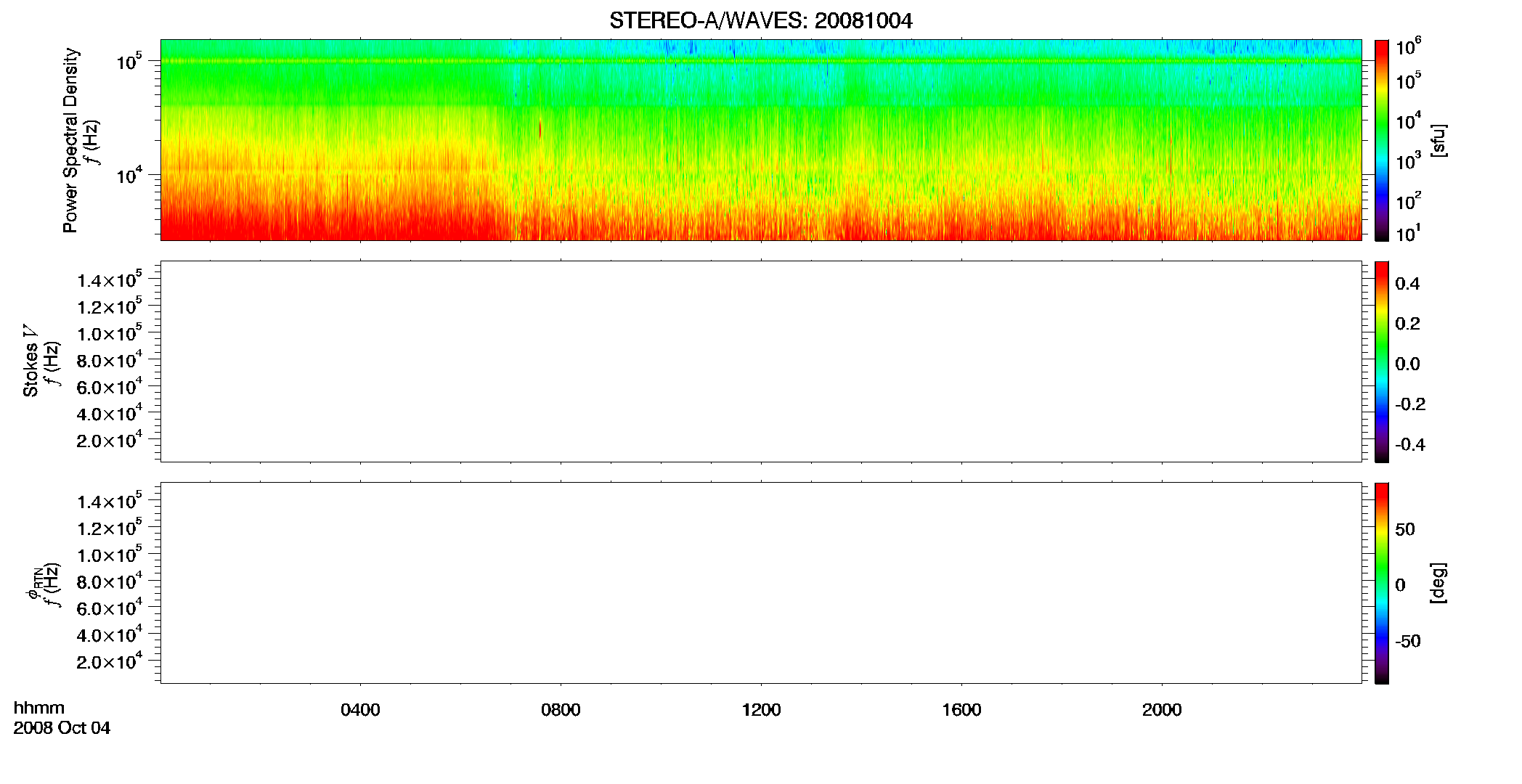Click the empty Stokes V plot panel
Image resolution: width=1522 pixels, height=784 pixels.
(761, 362)
